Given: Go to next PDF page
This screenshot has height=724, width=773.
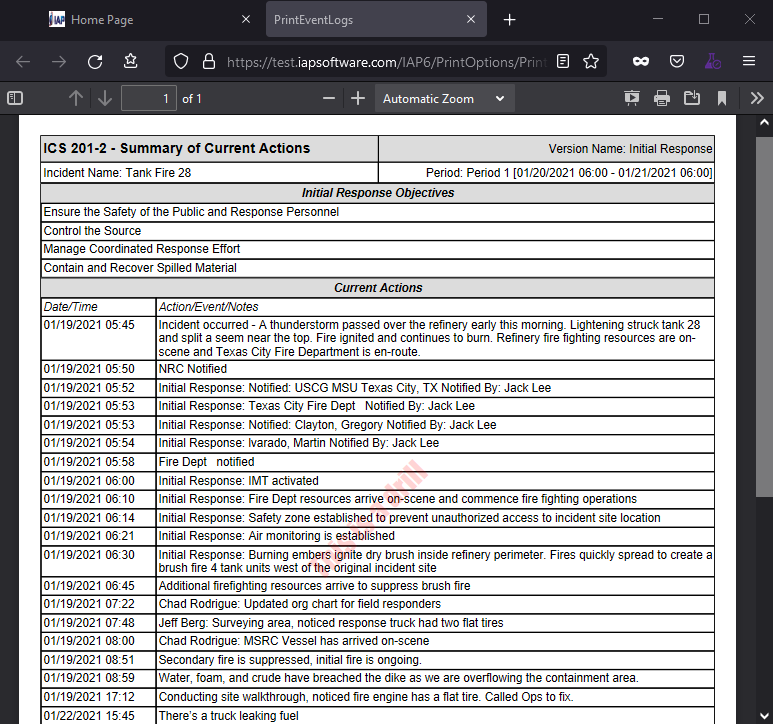Looking at the screenshot, I should click(x=105, y=99).
